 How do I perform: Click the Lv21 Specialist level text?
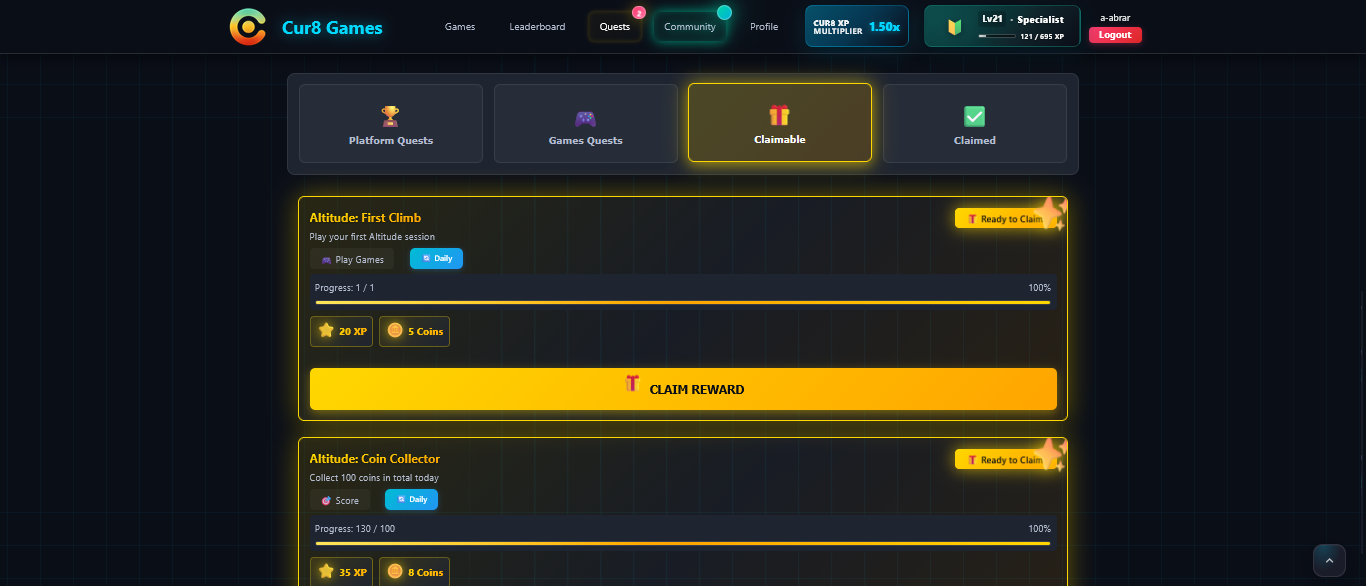point(1021,19)
